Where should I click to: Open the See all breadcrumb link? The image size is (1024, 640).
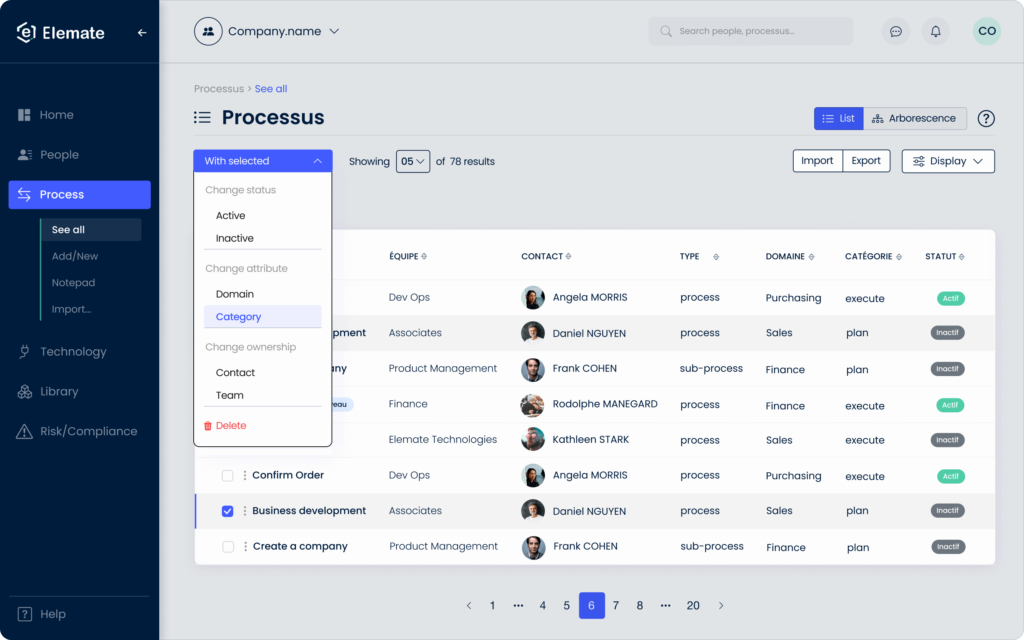[270, 88]
